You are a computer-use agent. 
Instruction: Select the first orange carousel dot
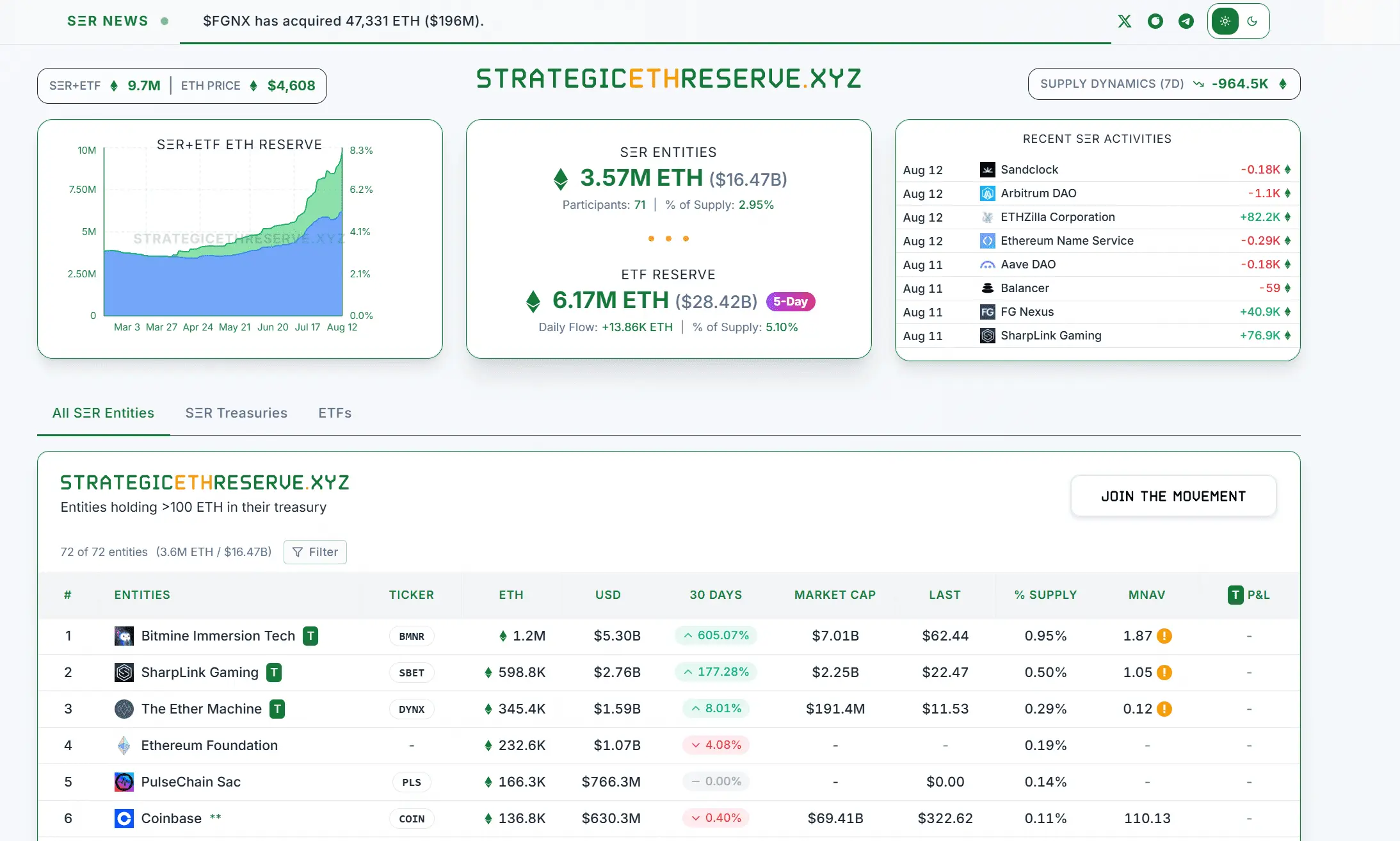tap(651, 238)
